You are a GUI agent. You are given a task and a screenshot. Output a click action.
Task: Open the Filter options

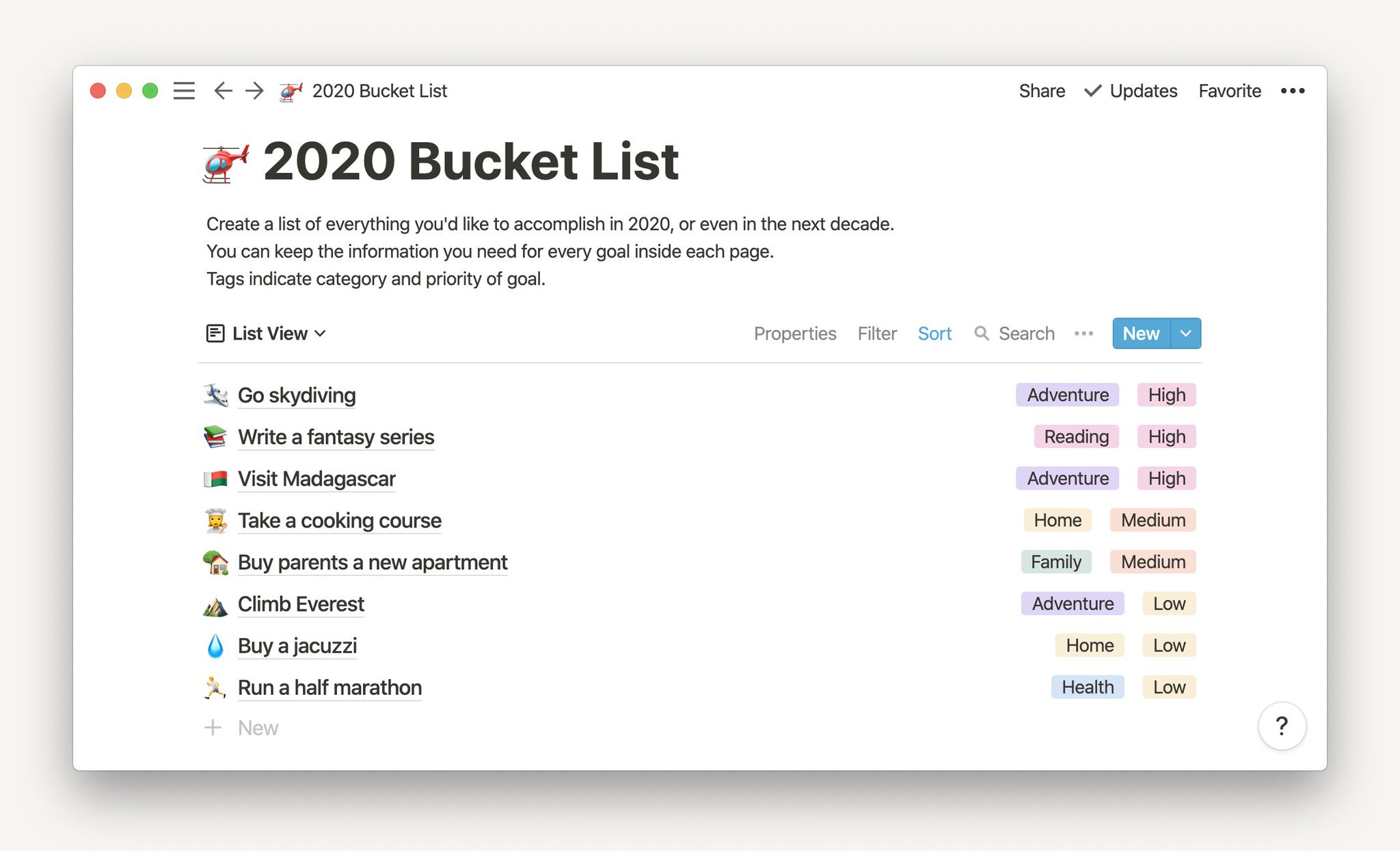coord(877,333)
